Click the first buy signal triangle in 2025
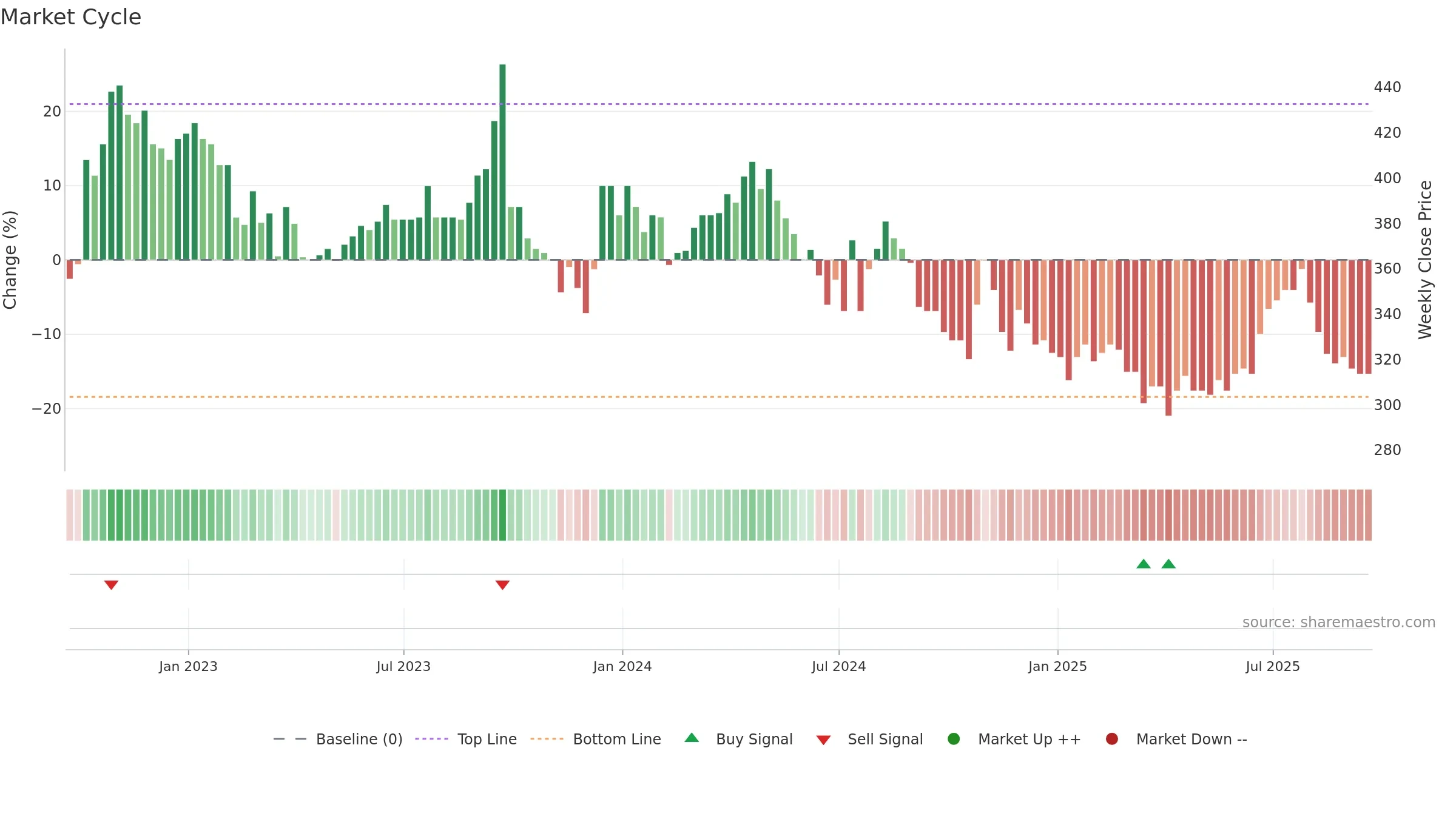 1144,564
